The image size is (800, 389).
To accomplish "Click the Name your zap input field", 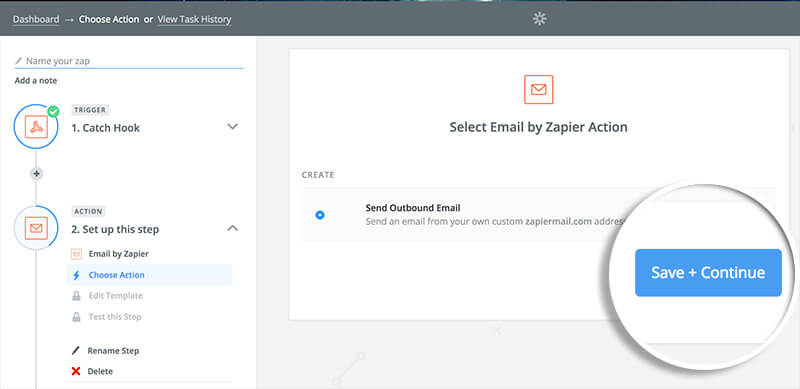I will pos(129,61).
